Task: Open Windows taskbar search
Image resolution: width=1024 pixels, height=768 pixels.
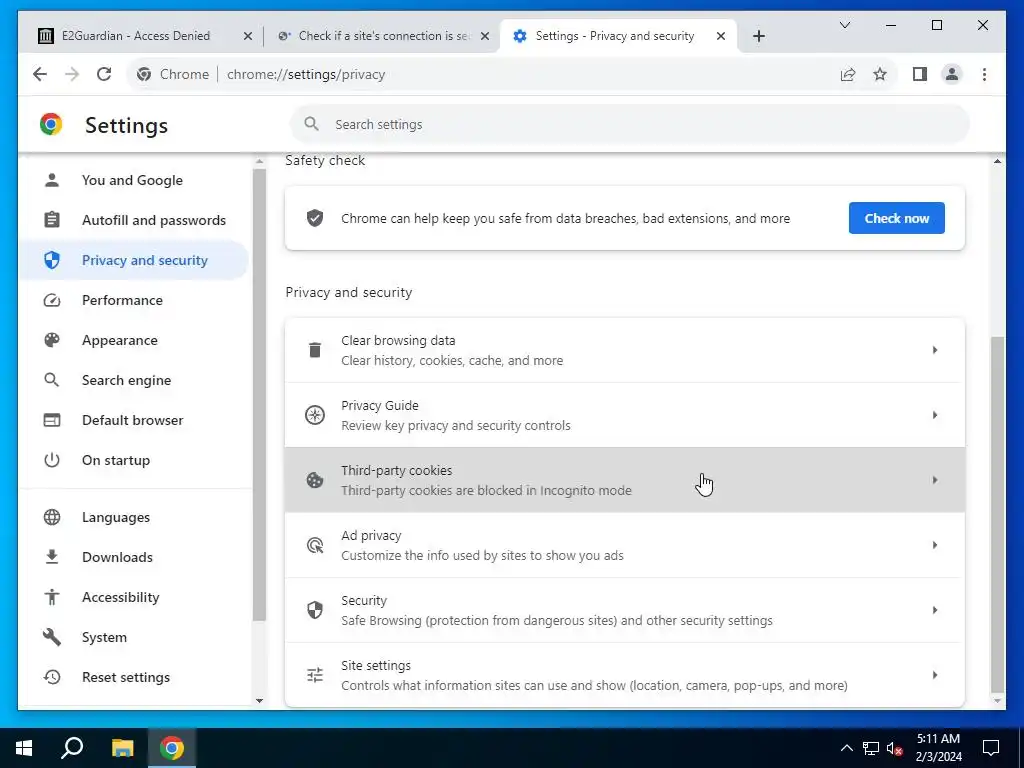Action: tap(72, 748)
